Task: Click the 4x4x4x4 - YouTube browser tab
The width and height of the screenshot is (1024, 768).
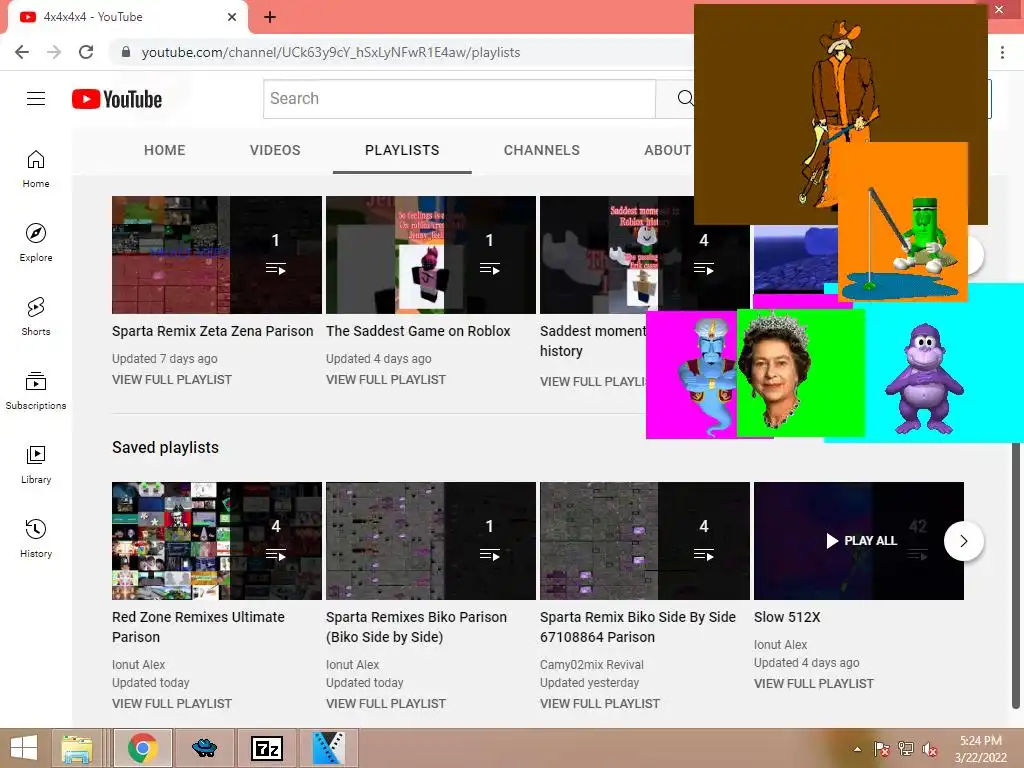Action: (x=127, y=17)
